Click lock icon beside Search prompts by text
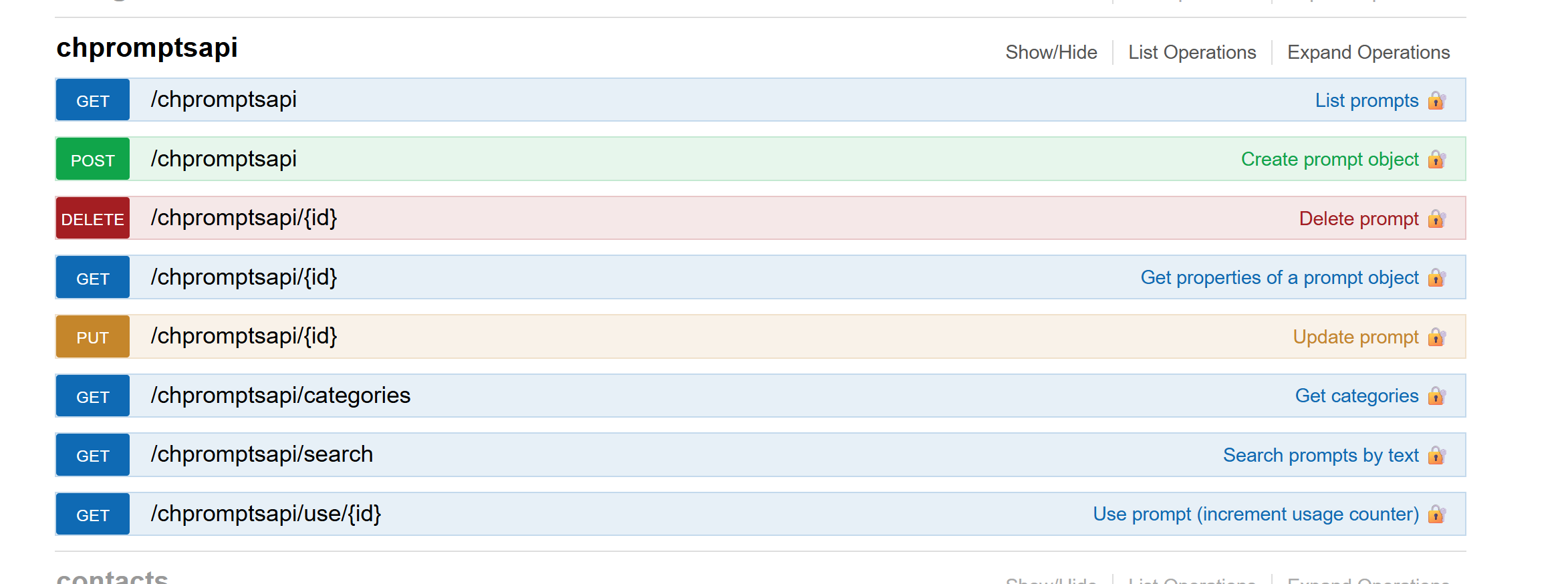The height and width of the screenshot is (584, 1568). pyautogui.click(x=1436, y=456)
